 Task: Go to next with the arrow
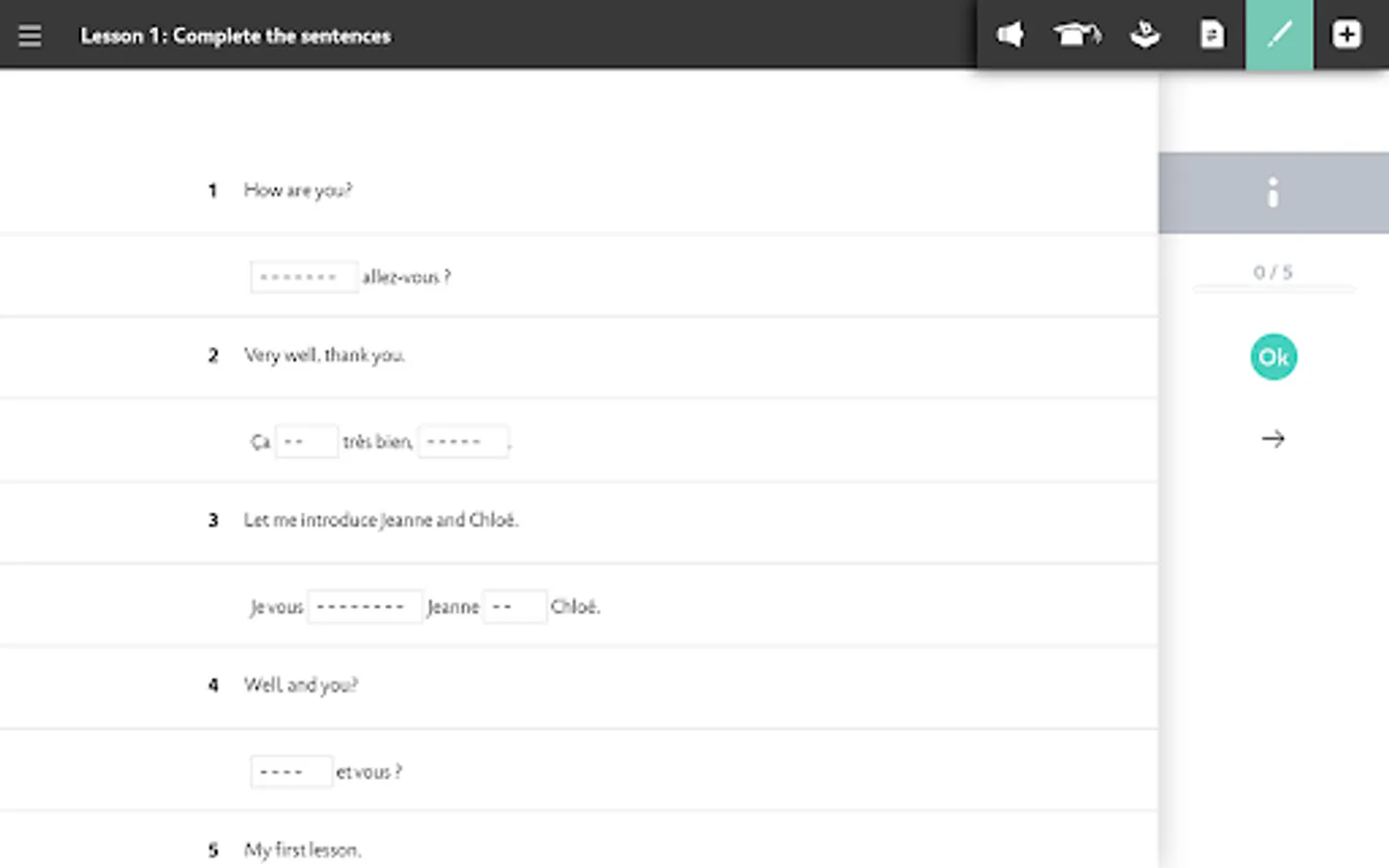1273,439
